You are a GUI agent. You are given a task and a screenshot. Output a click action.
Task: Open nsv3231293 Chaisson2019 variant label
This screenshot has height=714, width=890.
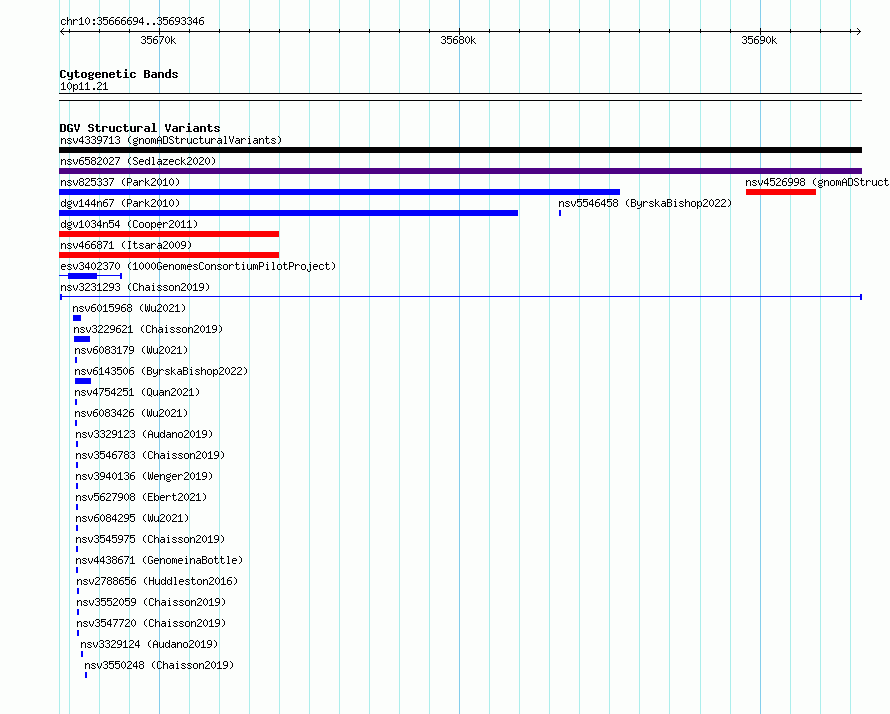click(x=135, y=287)
